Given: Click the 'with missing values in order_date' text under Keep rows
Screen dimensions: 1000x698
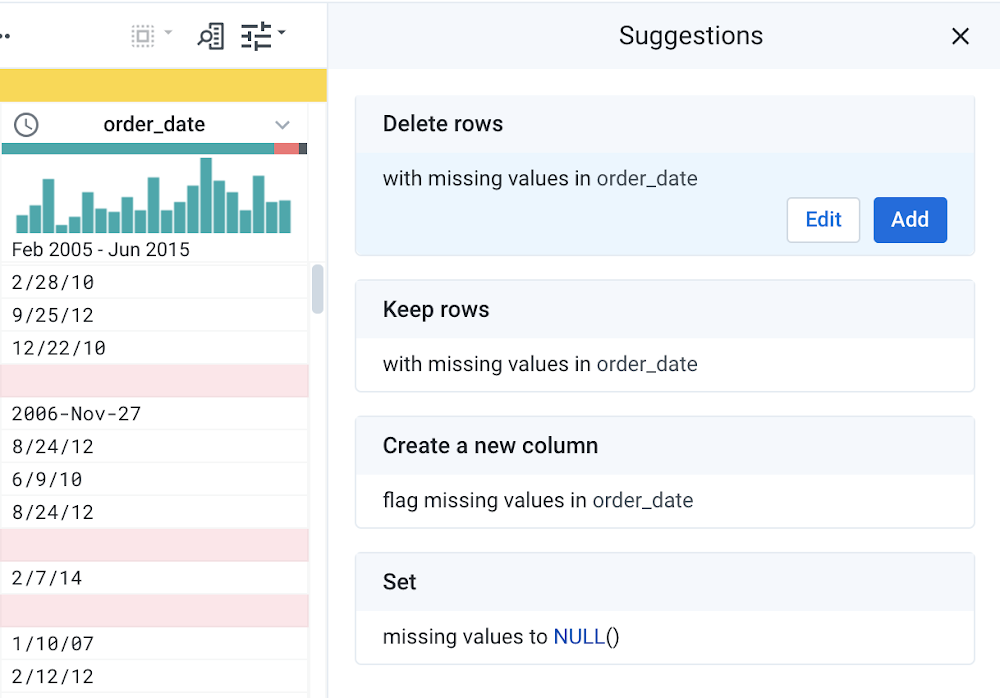Looking at the screenshot, I should coord(540,364).
